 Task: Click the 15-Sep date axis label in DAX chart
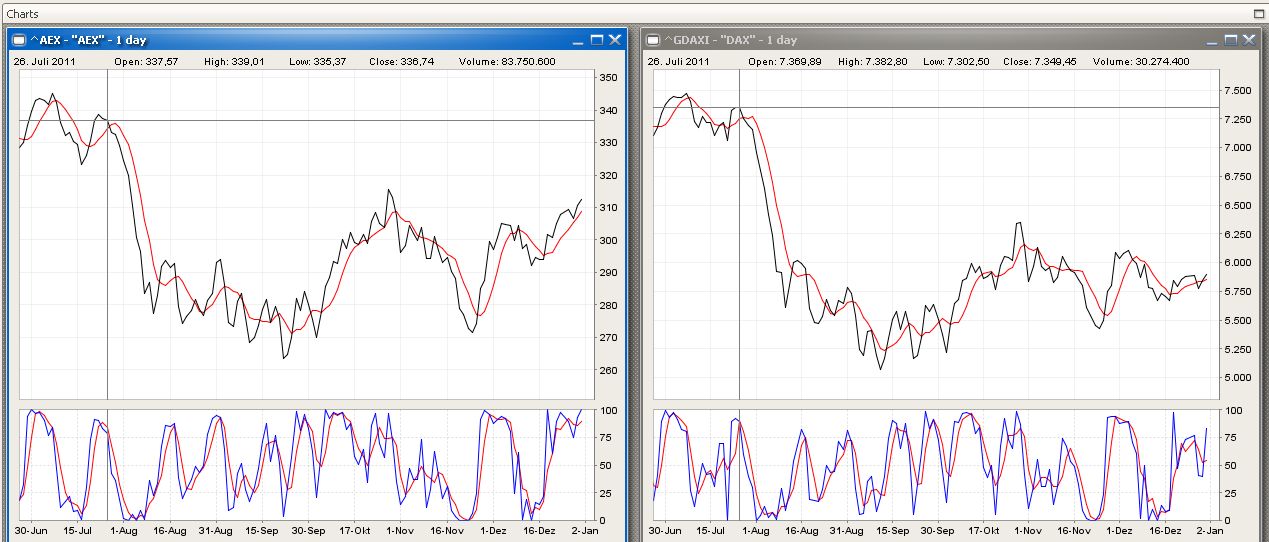click(894, 531)
